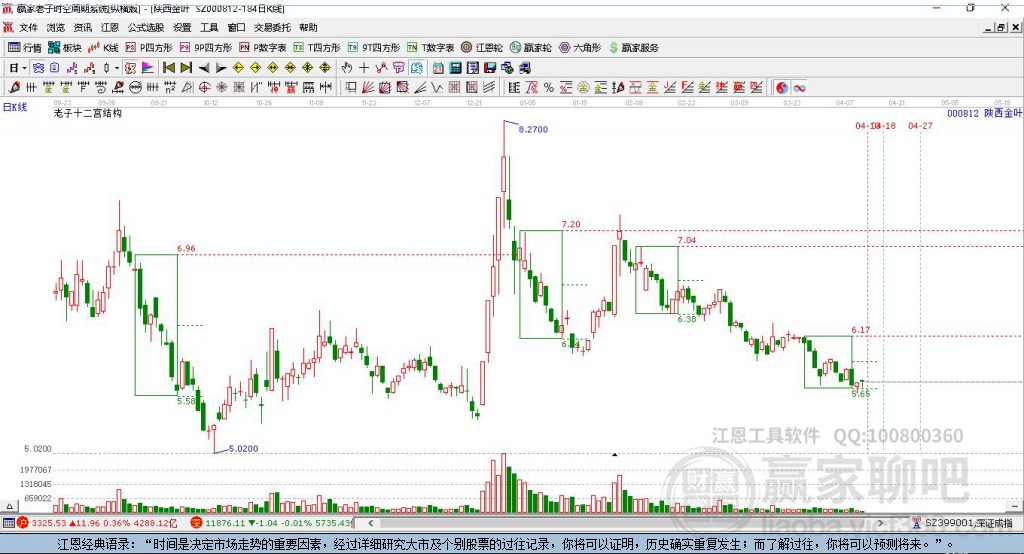Click the black right arrow icon

coord(221,68)
